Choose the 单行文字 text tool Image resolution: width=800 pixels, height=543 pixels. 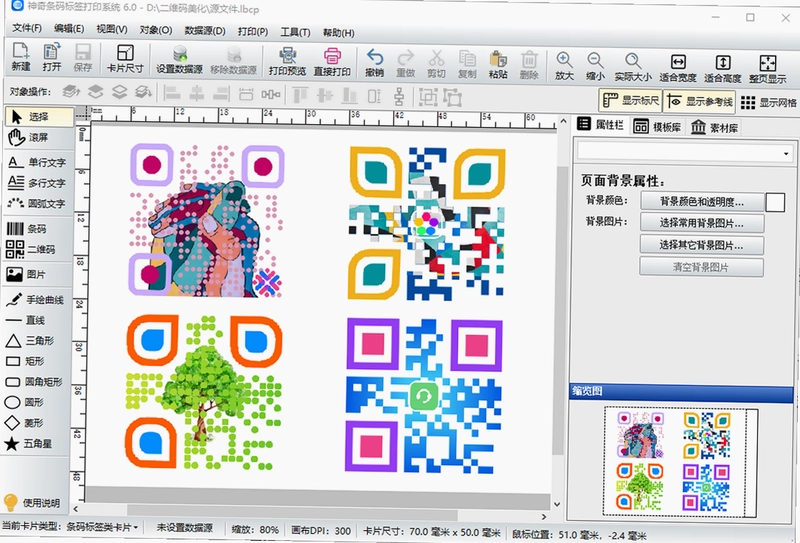click(37, 162)
